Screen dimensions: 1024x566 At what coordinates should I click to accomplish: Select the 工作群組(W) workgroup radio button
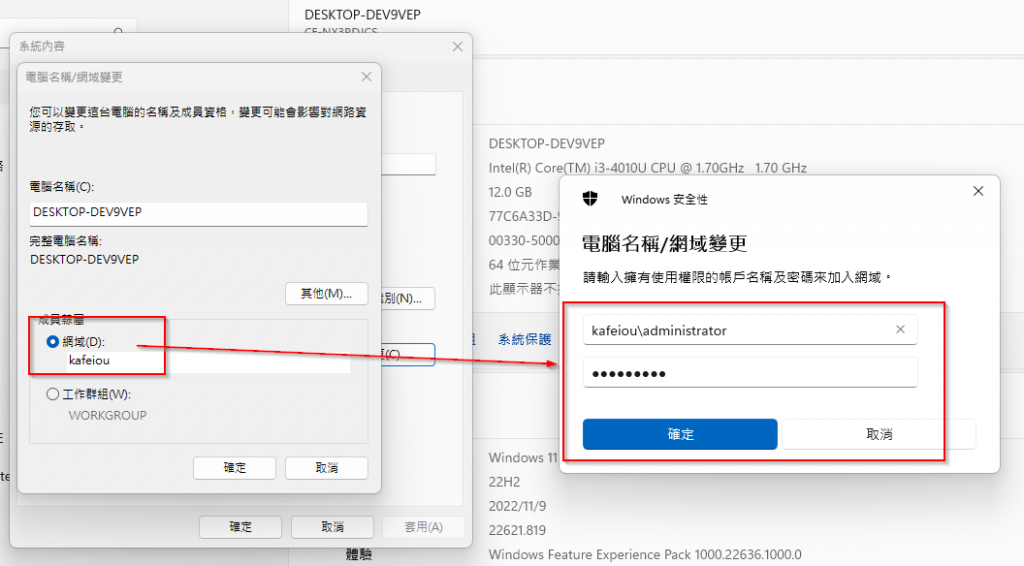coord(53,394)
